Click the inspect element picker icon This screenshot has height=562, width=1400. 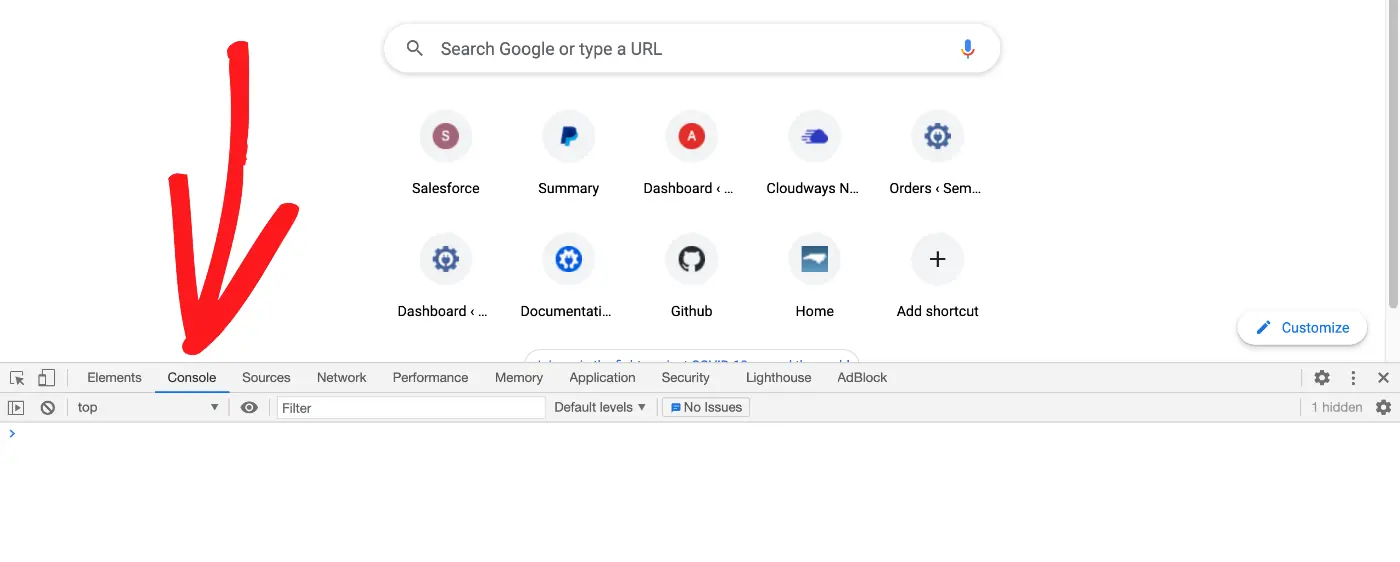(x=17, y=378)
